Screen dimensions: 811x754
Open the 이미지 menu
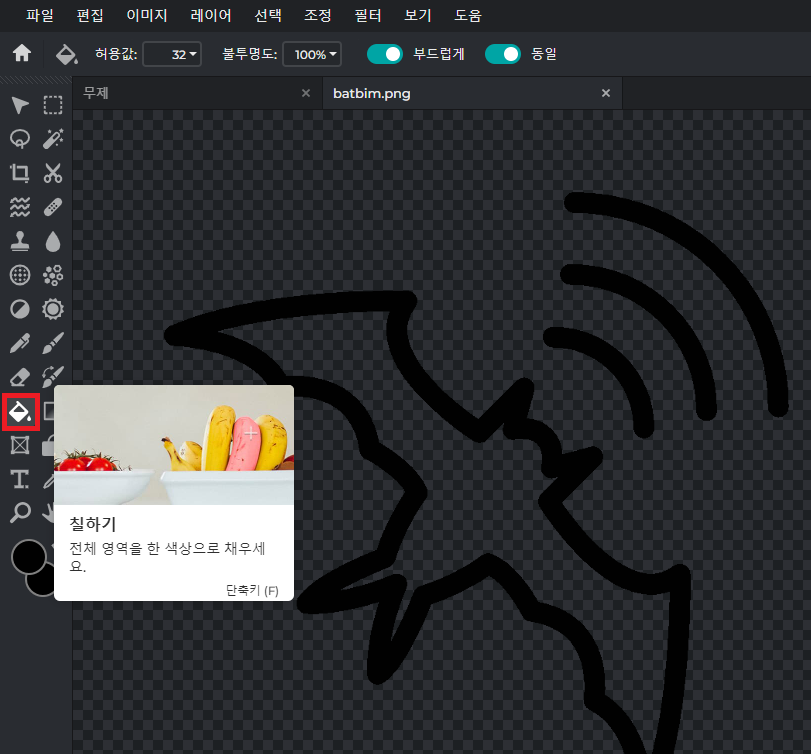tap(147, 16)
